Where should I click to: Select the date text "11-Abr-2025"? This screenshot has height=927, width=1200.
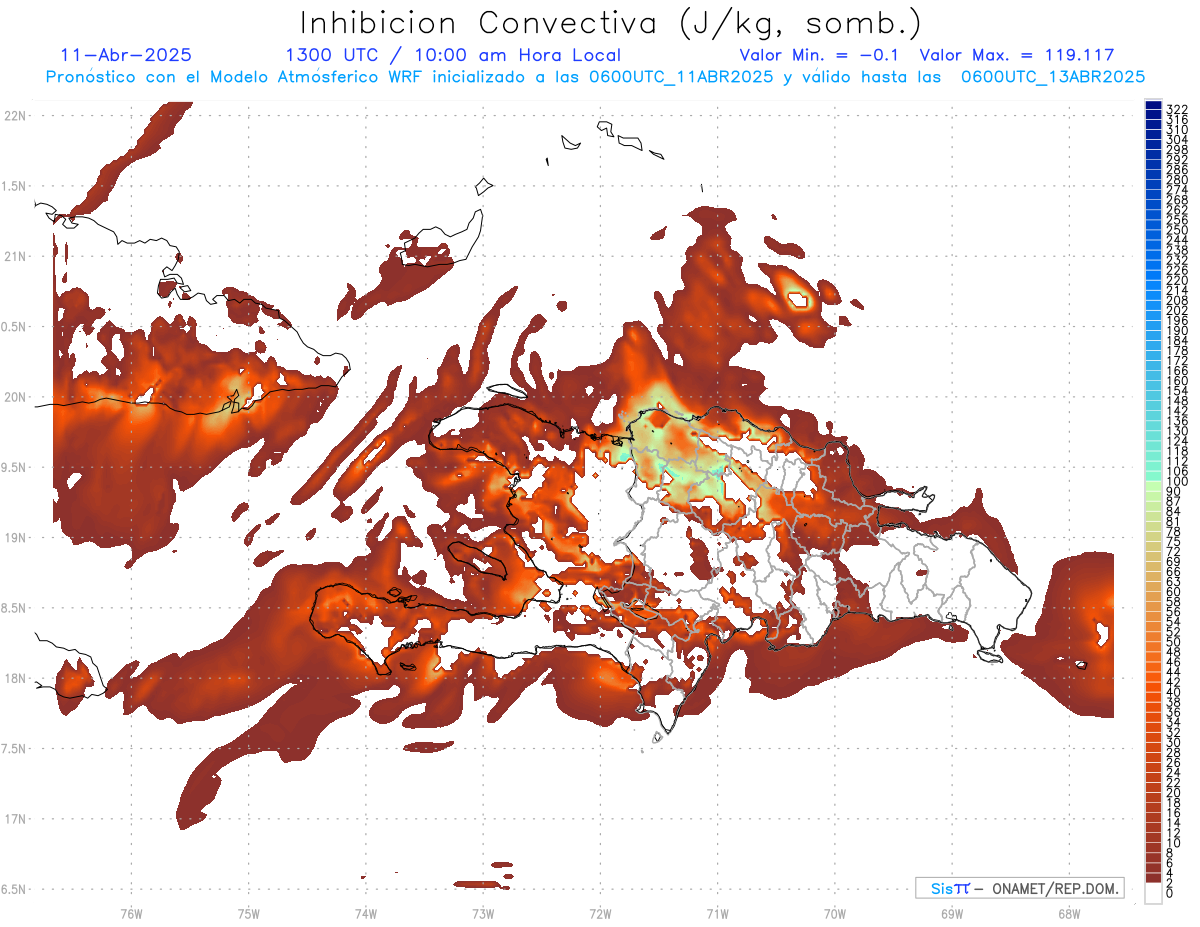(126, 55)
